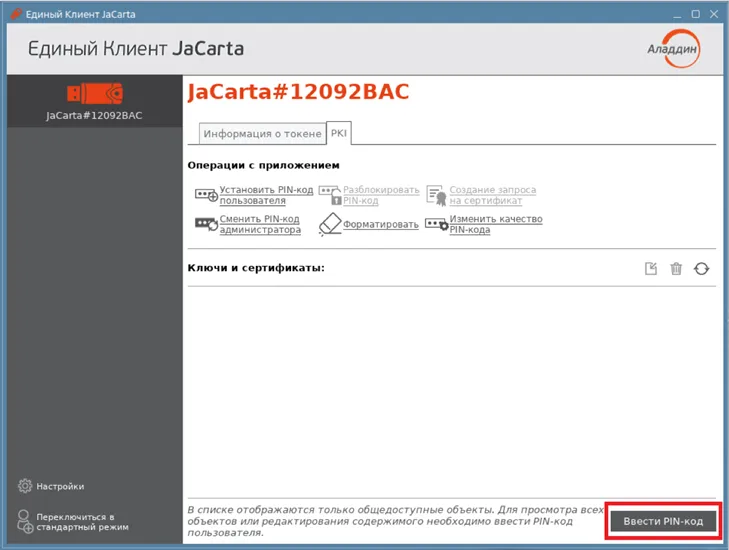Open Установить PIN-код пользователя link
This screenshot has height=550, width=729.
[x=266, y=195]
